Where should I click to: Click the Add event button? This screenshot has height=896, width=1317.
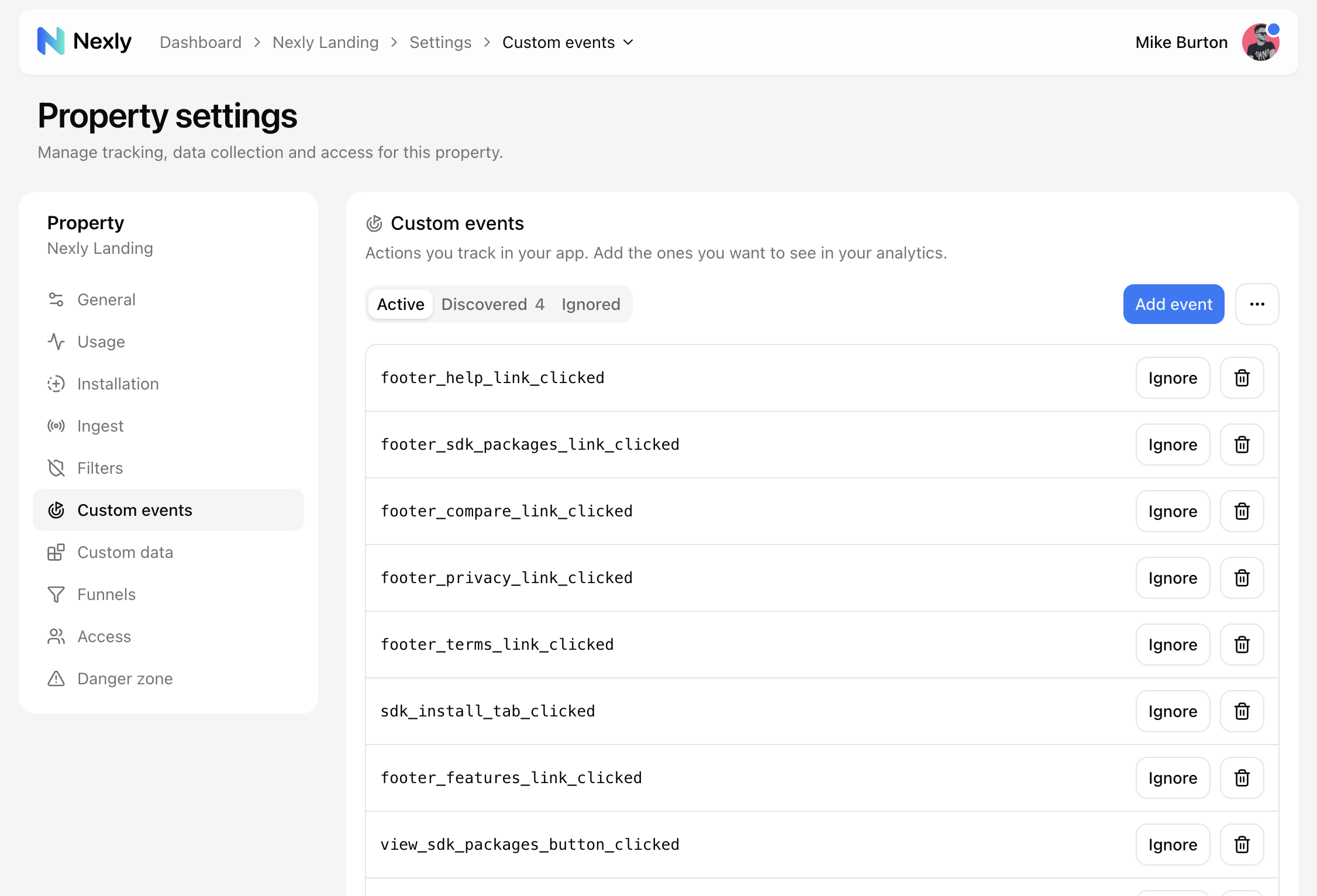1173,304
